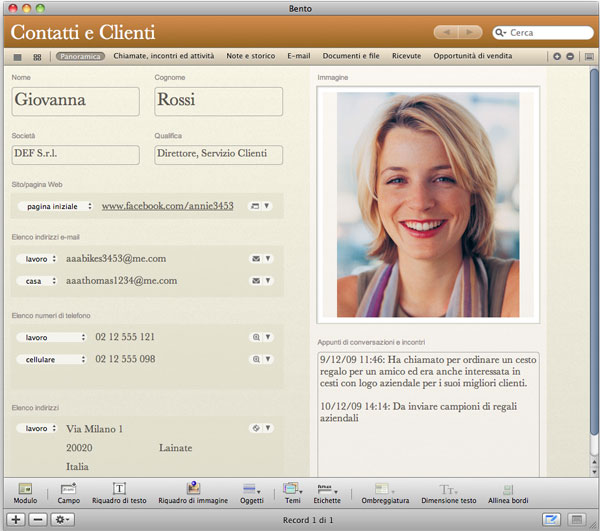Switch to table view icon
The height and width of the screenshot is (531, 600).
pos(18,57)
